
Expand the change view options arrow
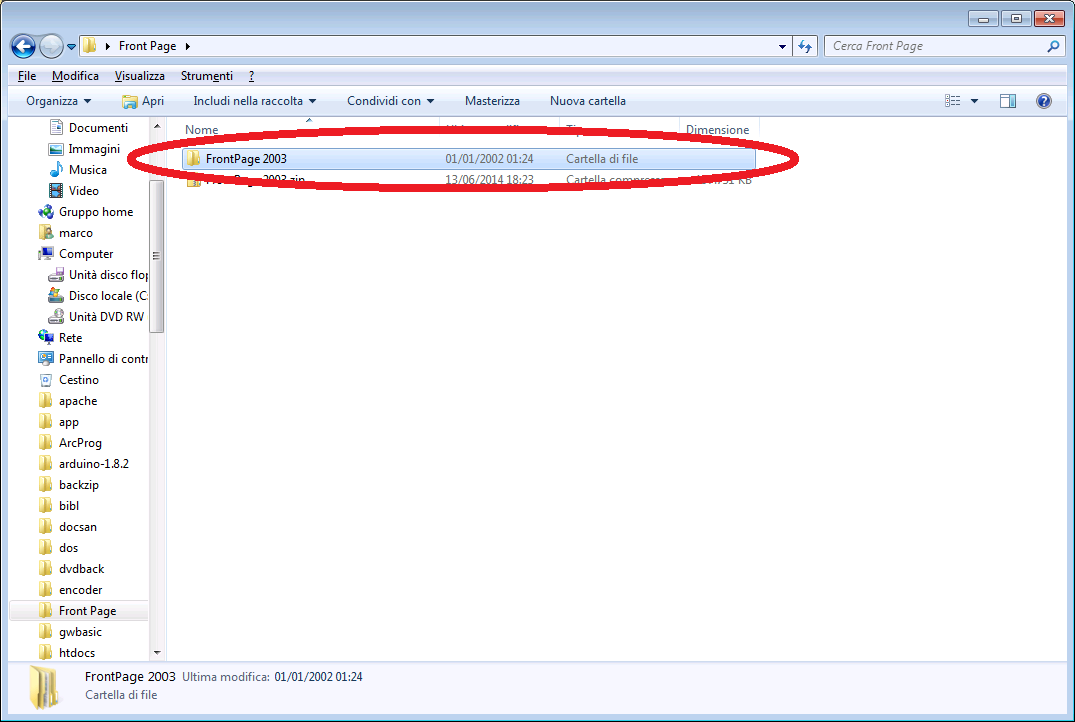click(974, 101)
